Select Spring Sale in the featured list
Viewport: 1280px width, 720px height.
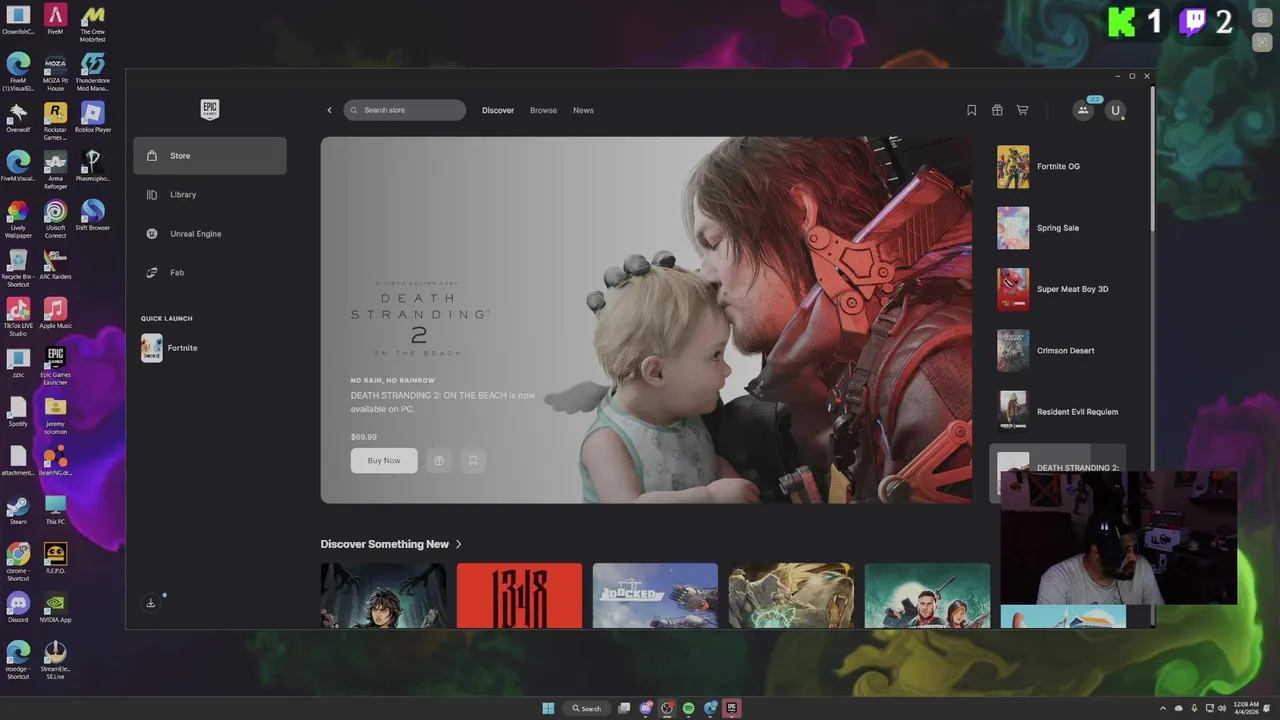(1058, 228)
